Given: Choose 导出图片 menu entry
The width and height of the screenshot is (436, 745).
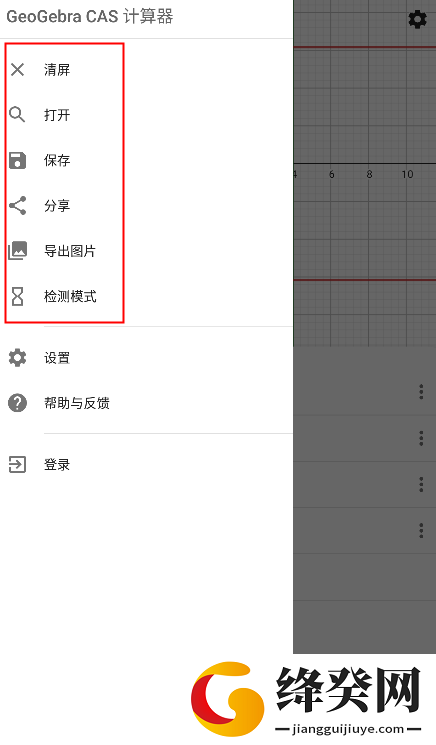Looking at the screenshot, I should pos(70,251).
